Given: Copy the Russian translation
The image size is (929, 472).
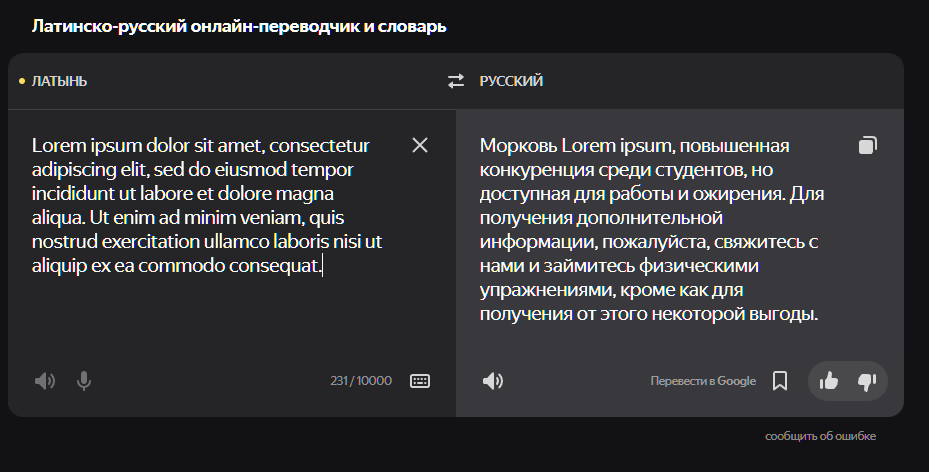Looking at the screenshot, I should 868,145.
